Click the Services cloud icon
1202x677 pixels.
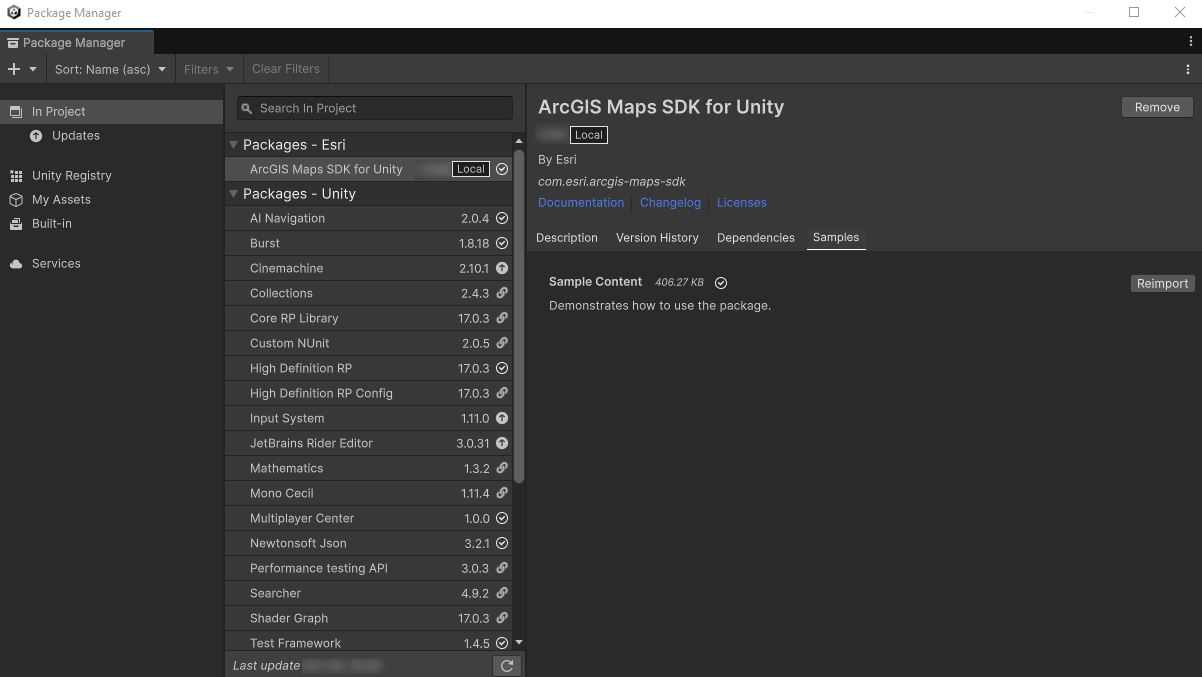[16, 264]
